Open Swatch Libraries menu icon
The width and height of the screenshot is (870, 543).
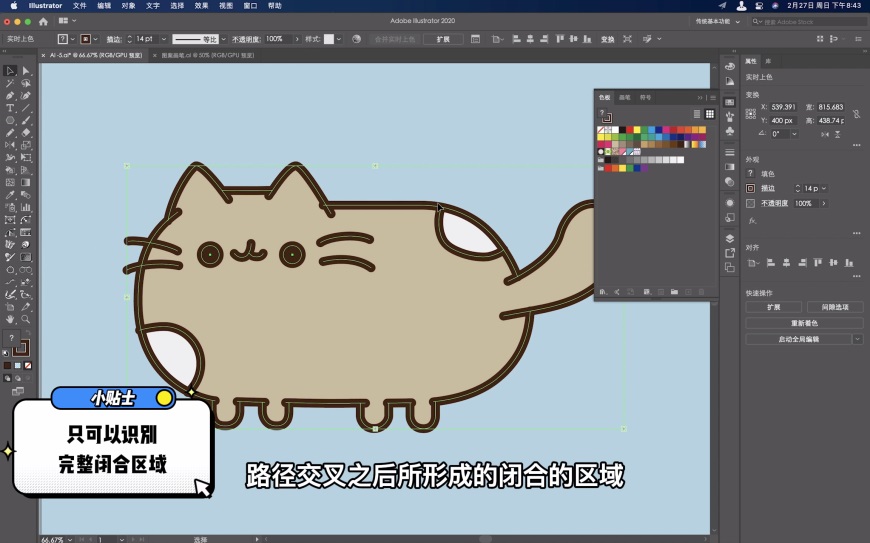603,292
